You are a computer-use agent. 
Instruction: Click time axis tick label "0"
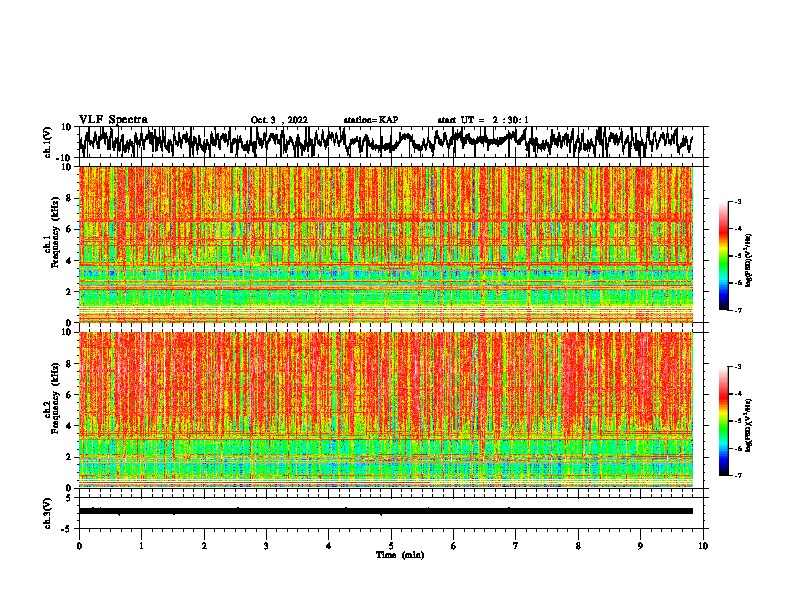point(79,546)
